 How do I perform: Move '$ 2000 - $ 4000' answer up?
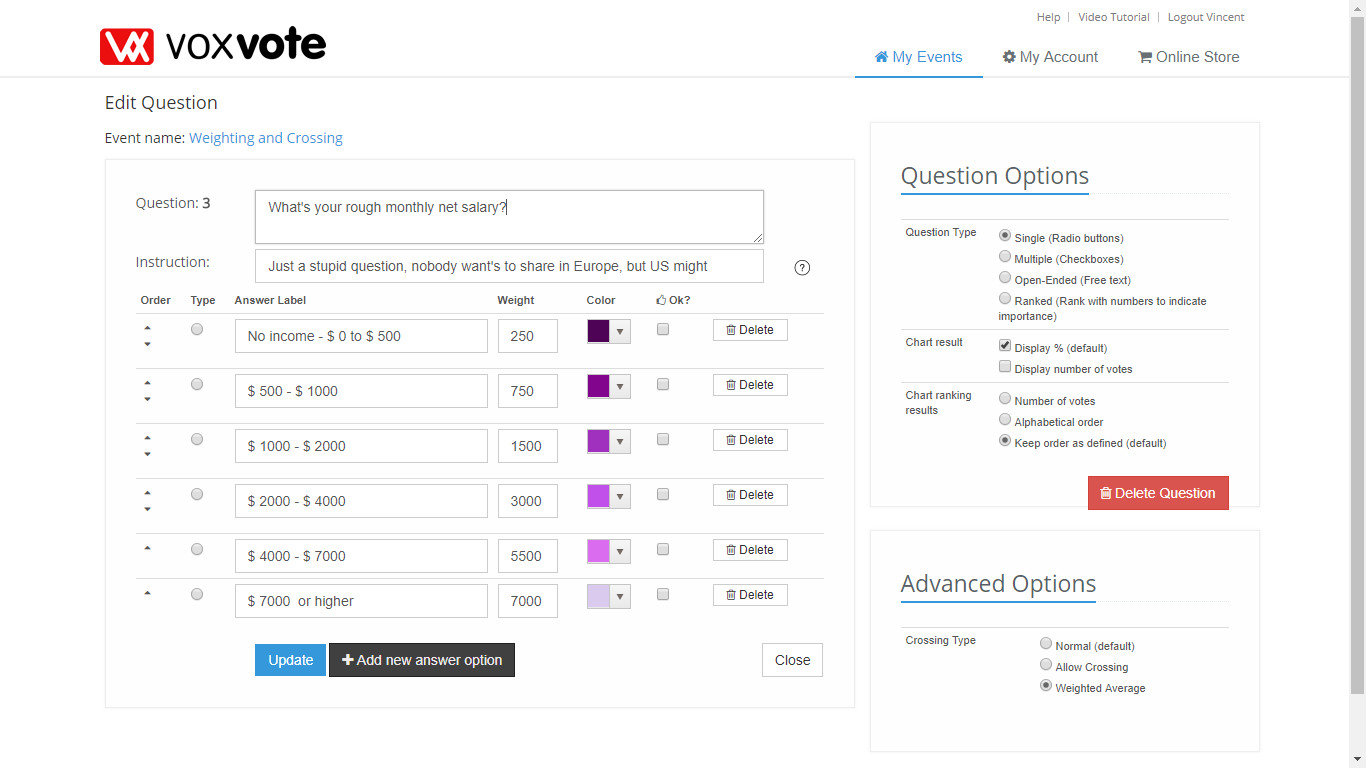pyautogui.click(x=148, y=492)
